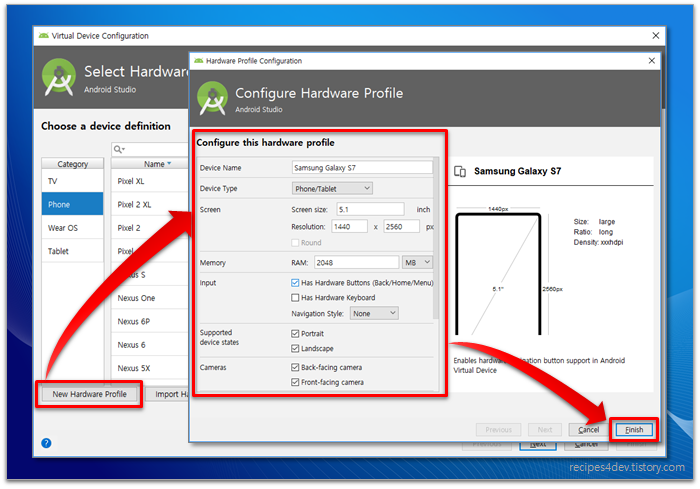Uncheck Landscape device state
This screenshot has height=489, width=700.
295,348
